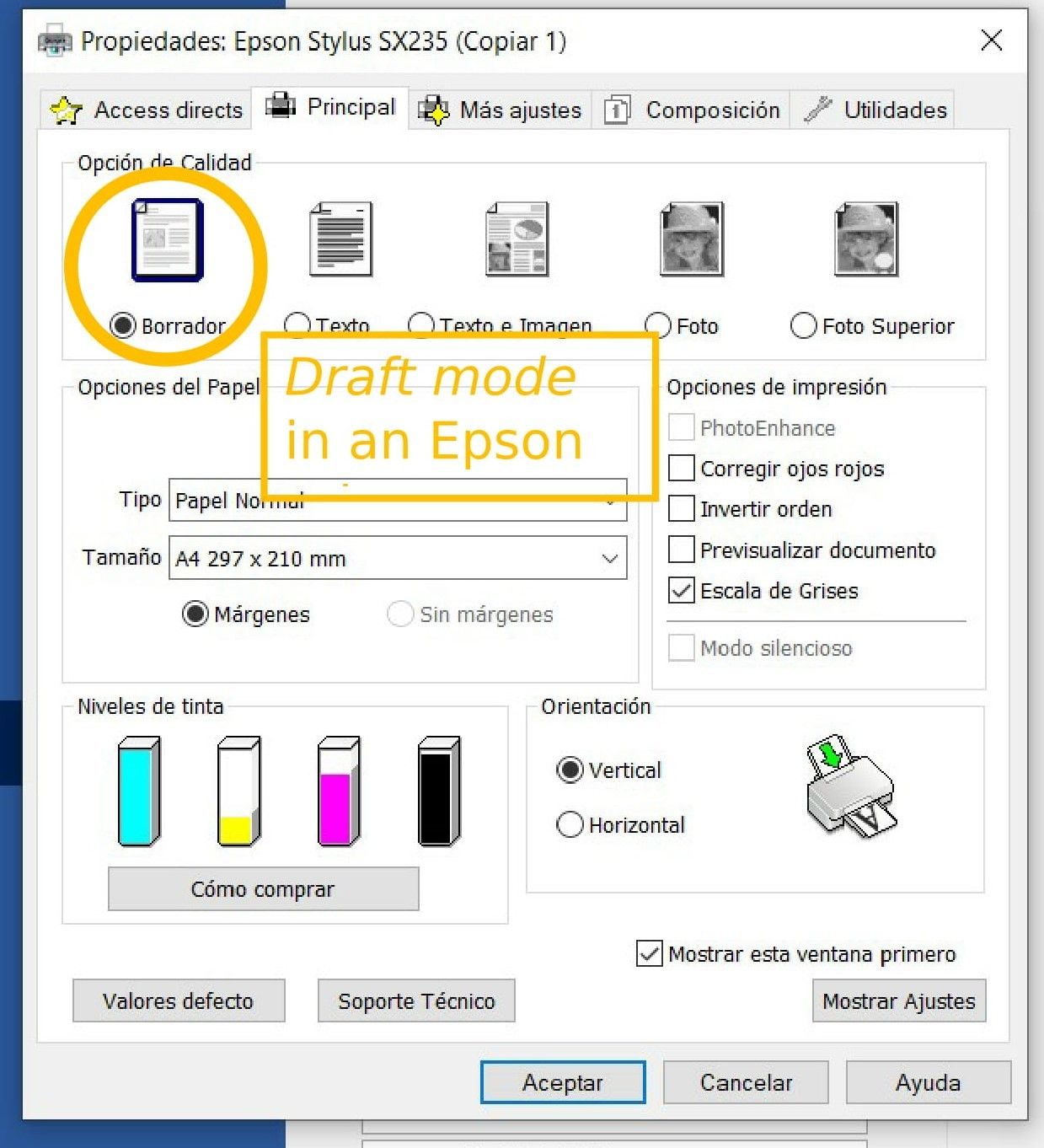Image resolution: width=1044 pixels, height=1148 pixels.
Task: Switch to the Principal tab
Action: (x=330, y=107)
